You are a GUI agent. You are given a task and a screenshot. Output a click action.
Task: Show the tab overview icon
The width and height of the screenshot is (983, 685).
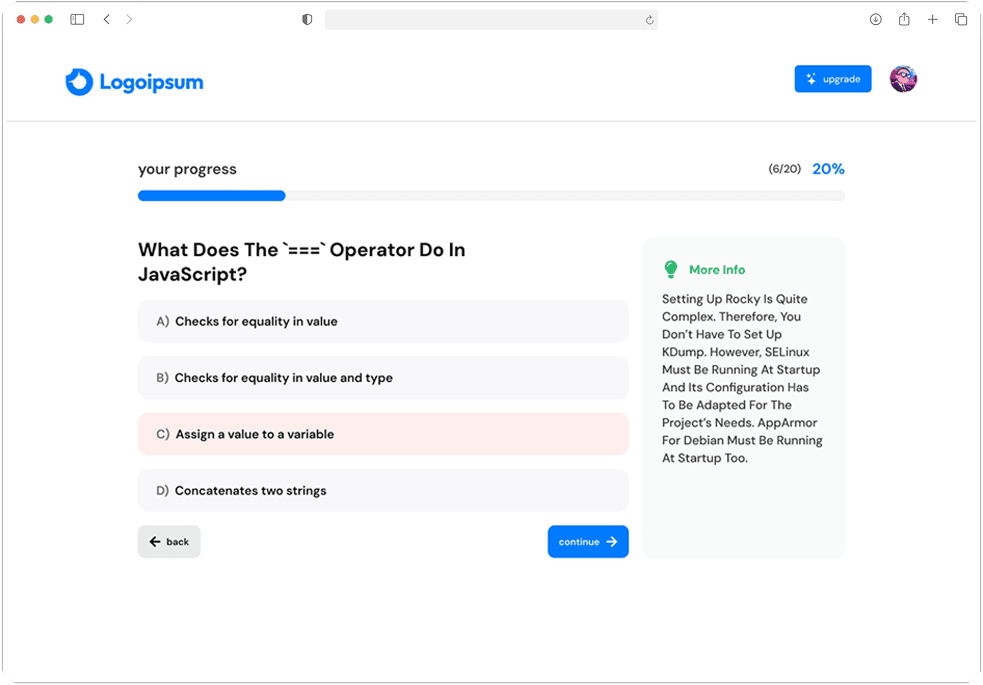(x=960, y=20)
